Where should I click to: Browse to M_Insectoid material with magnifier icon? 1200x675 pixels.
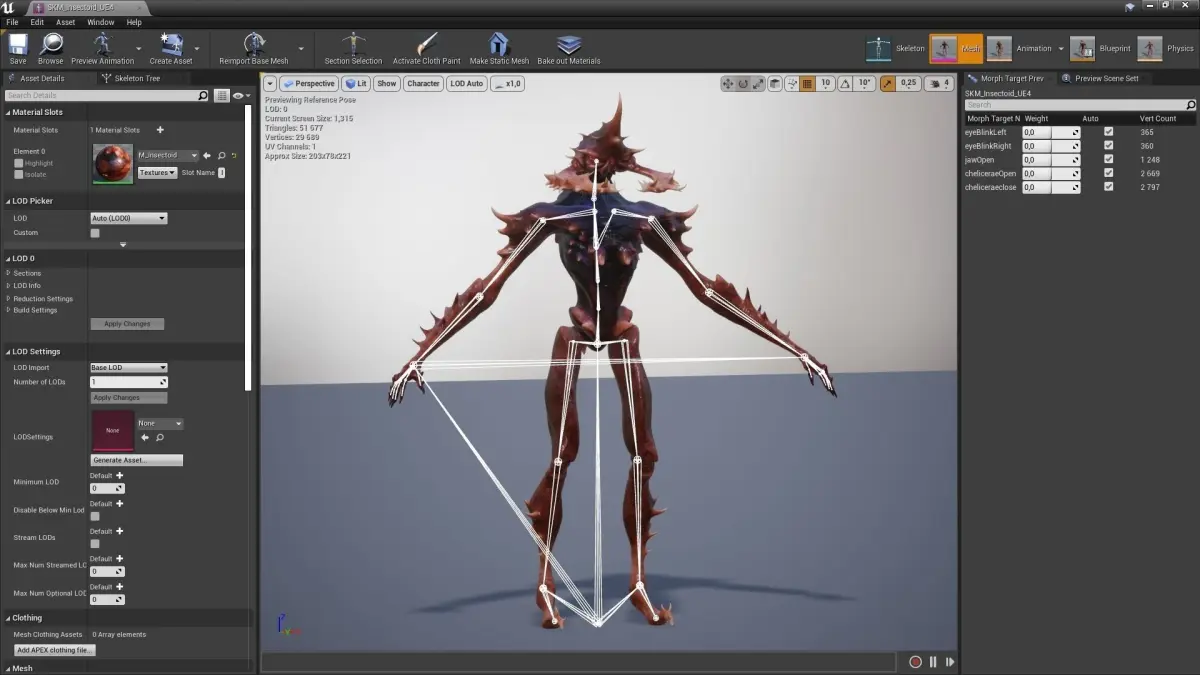pos(221,156)
